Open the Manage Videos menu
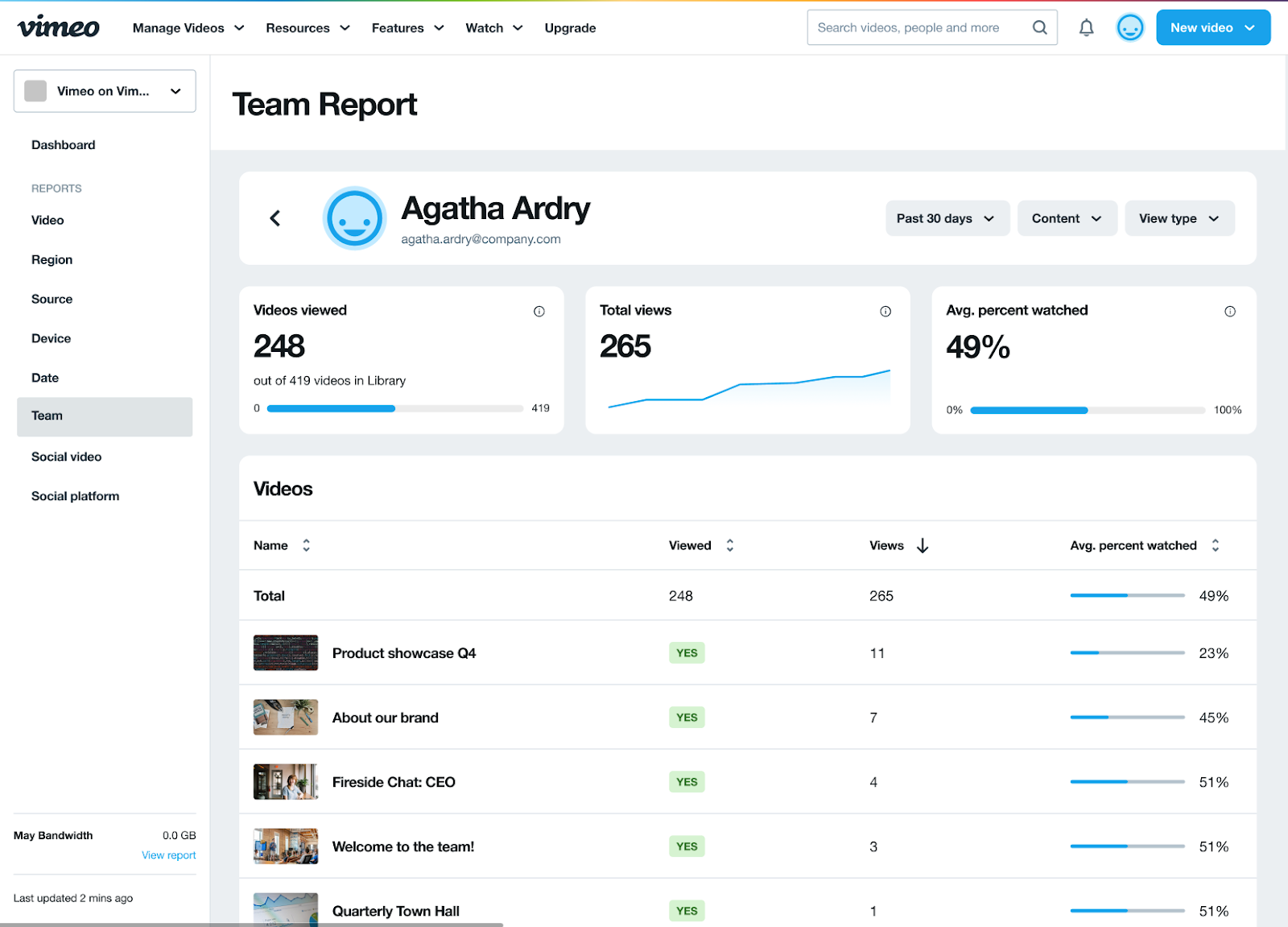The height and width of the screenshot is (927, 1288). pyautogui.click(x=188, y=28)
